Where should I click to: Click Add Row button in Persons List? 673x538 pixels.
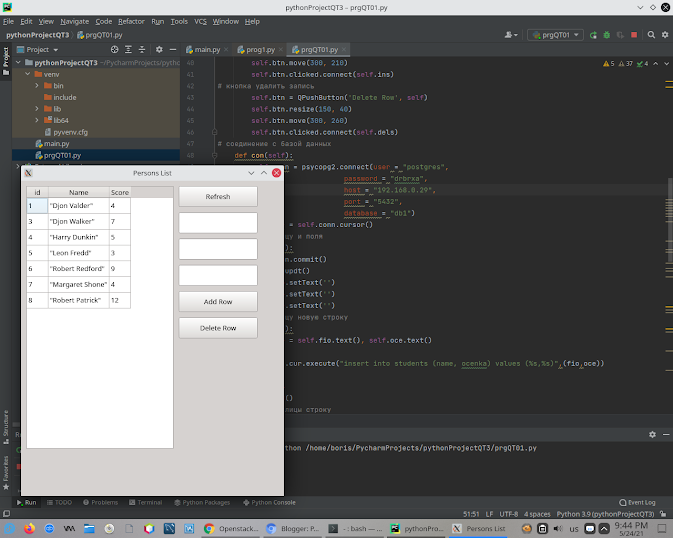click(218, 301)
